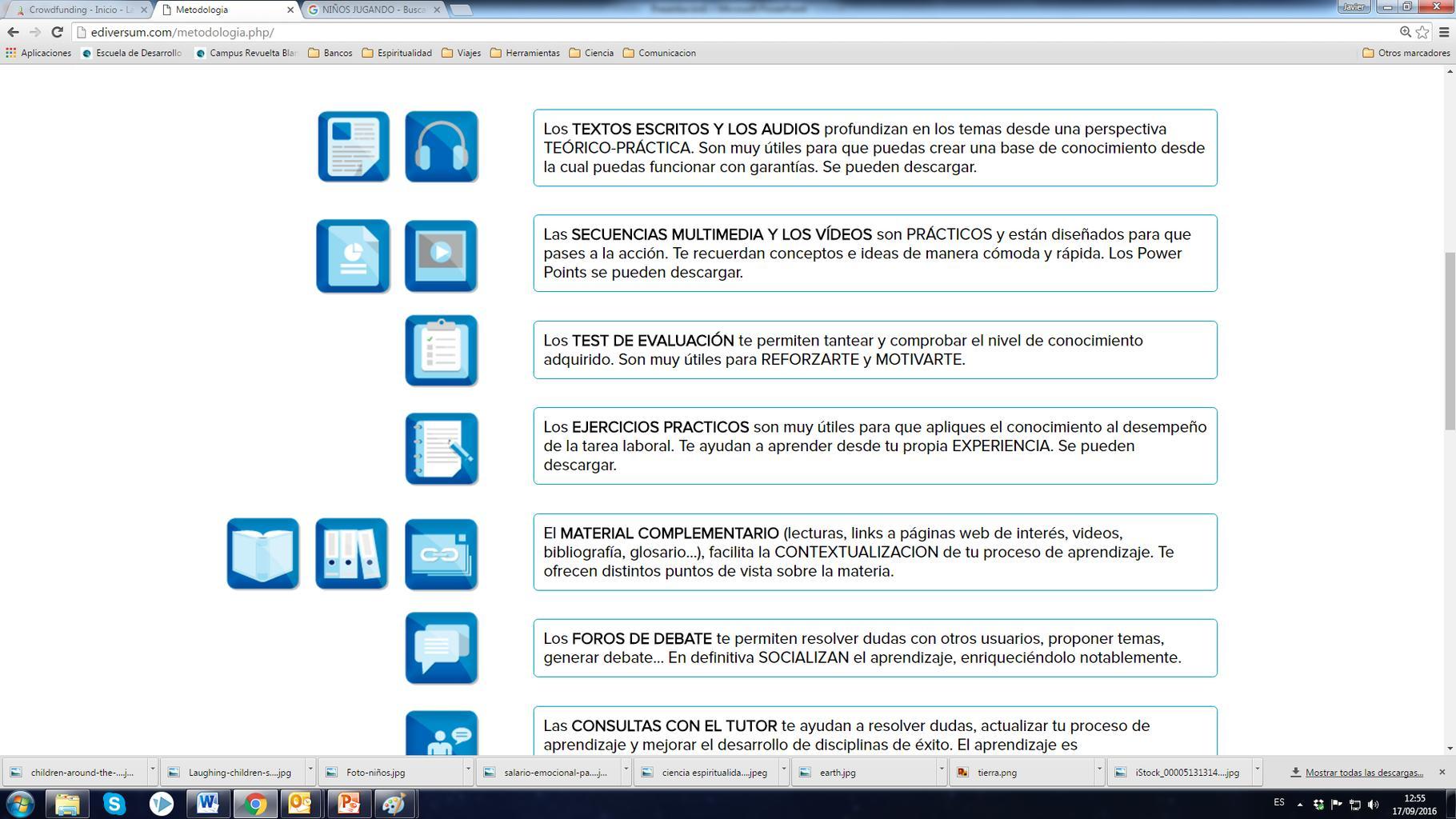
Task: Select the open book readings icon
Action: [x=262, y=553]
